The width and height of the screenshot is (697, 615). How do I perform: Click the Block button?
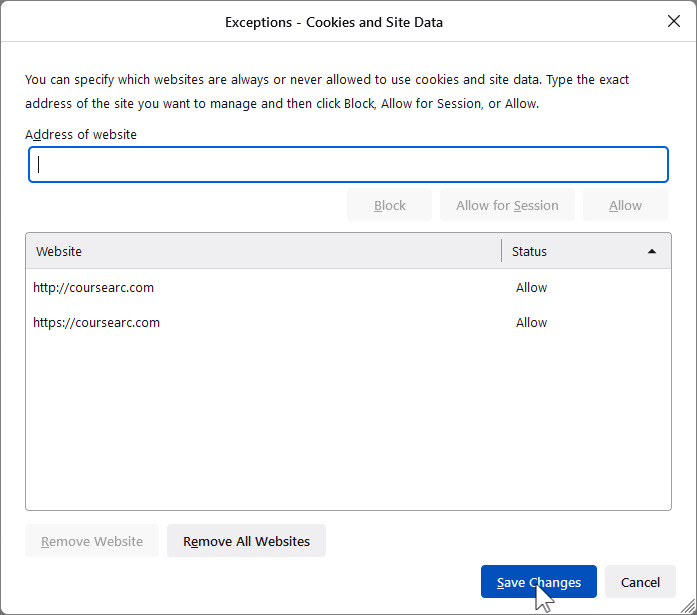[x=389, y=205]
